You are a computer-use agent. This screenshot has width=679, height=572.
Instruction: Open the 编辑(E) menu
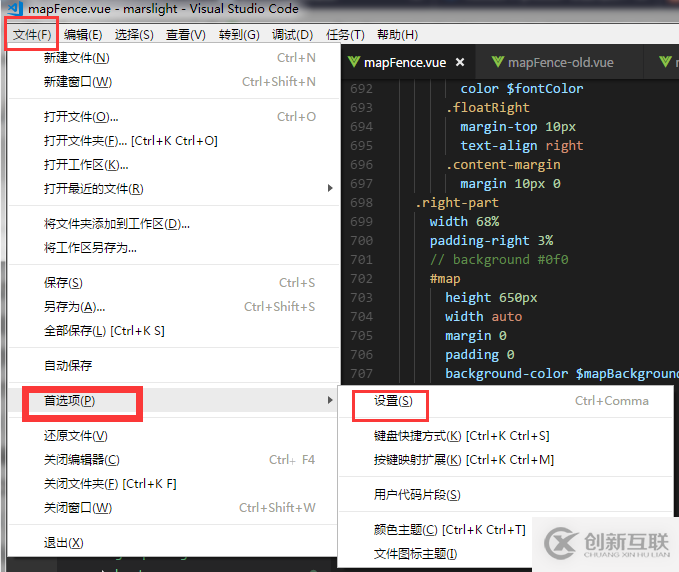click(83, 35)
